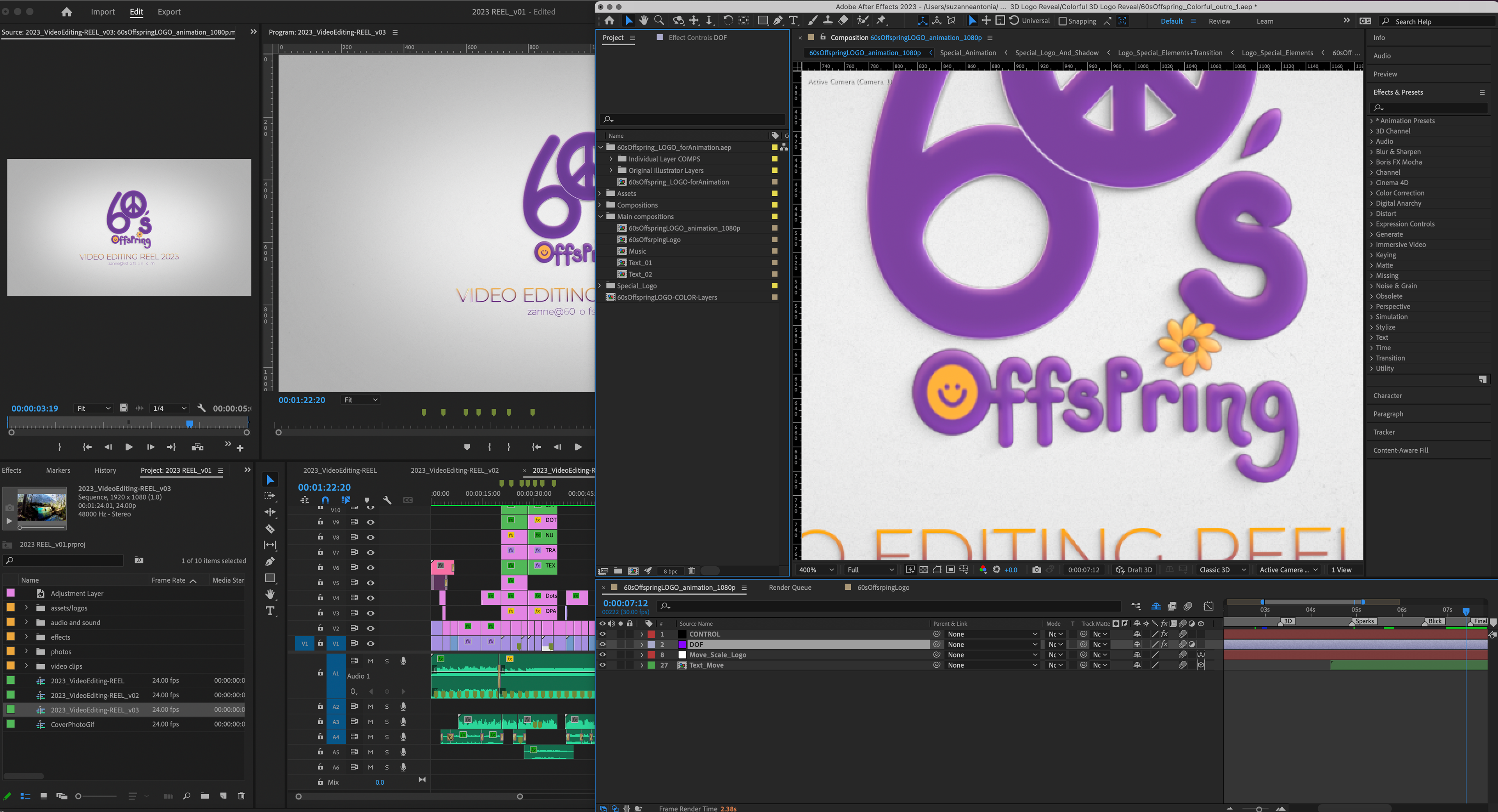Open the Active Camera view dropdown
The height and width of the screenshot is (812, 1498).
[x=1288, y=570]
